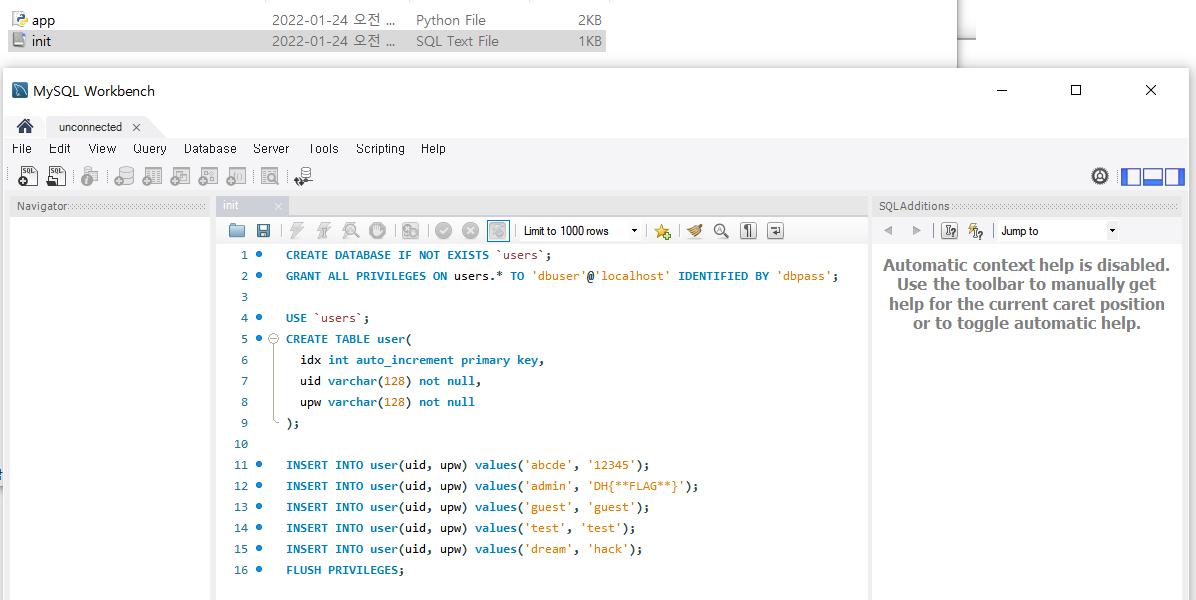This screenshot has width=1196, height=600.
Task: Open script file in editor (folder icon)
Action: click(236, 230)
